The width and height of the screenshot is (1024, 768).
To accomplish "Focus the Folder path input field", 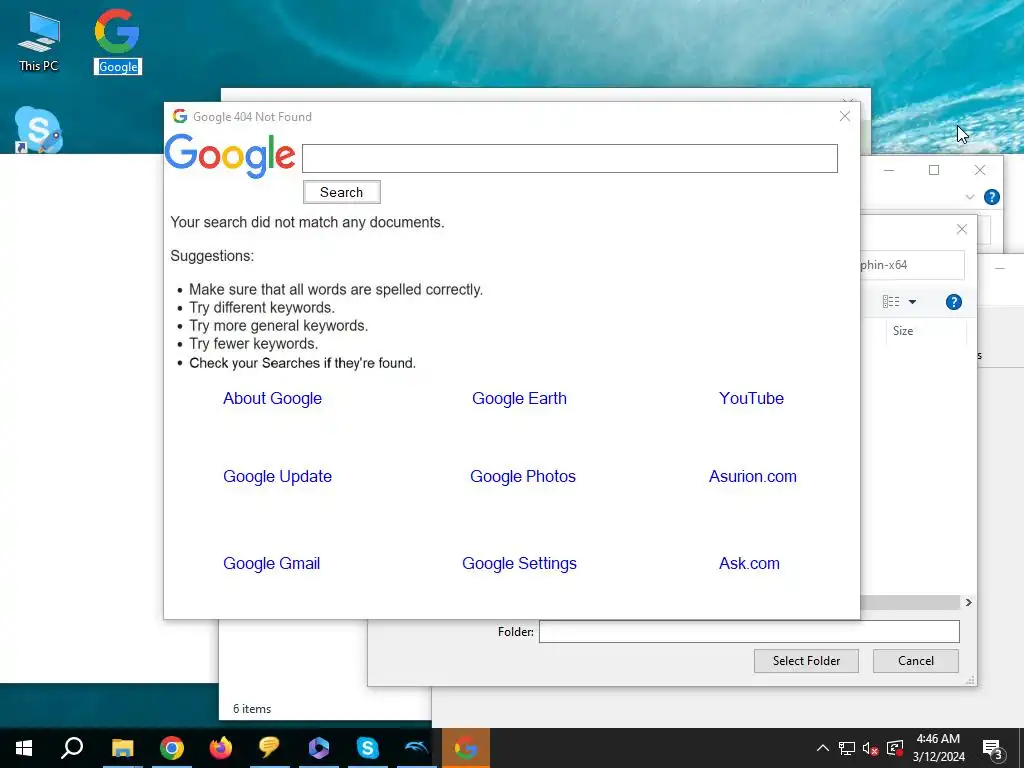I will point(749,632).
